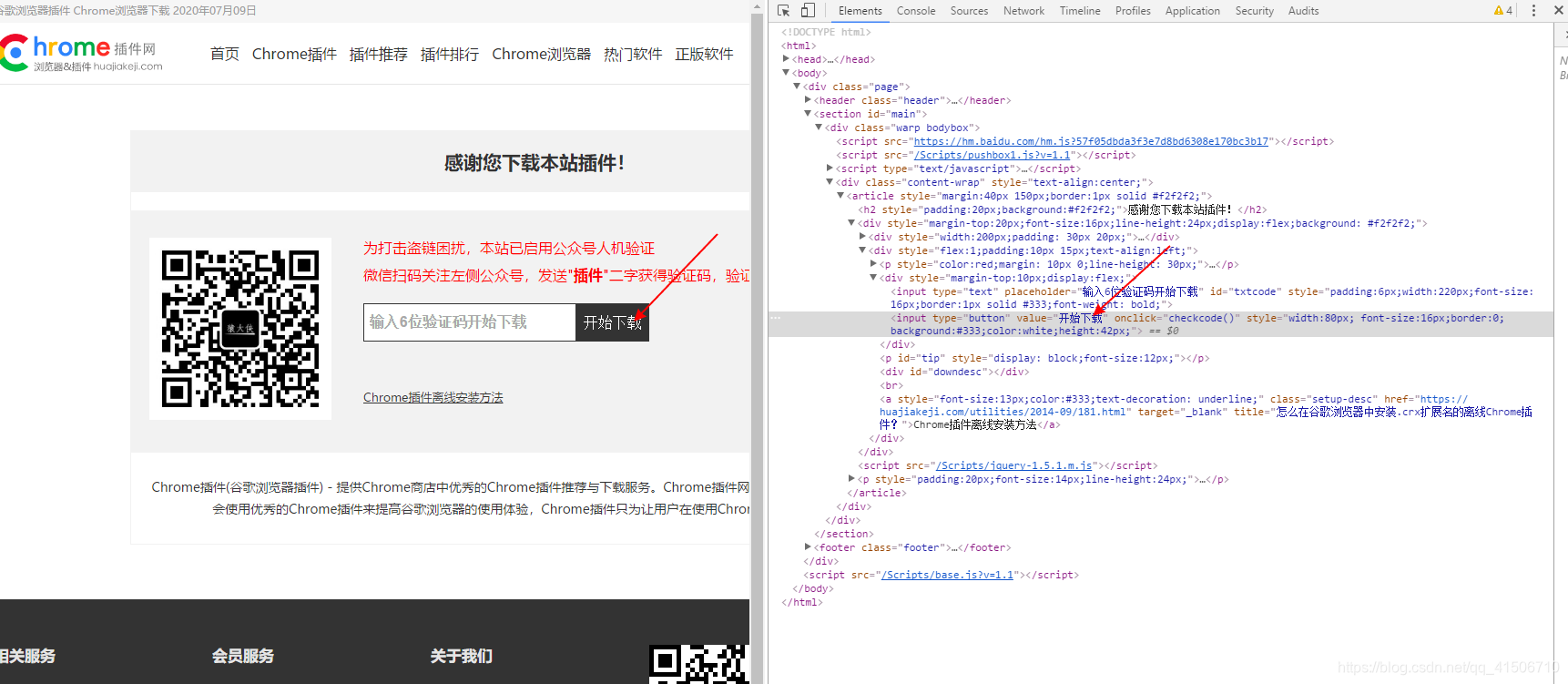Select the <!DOCTYPE html> line
The height and width of the screenshot is (684, 1568).
coord(826,32)
